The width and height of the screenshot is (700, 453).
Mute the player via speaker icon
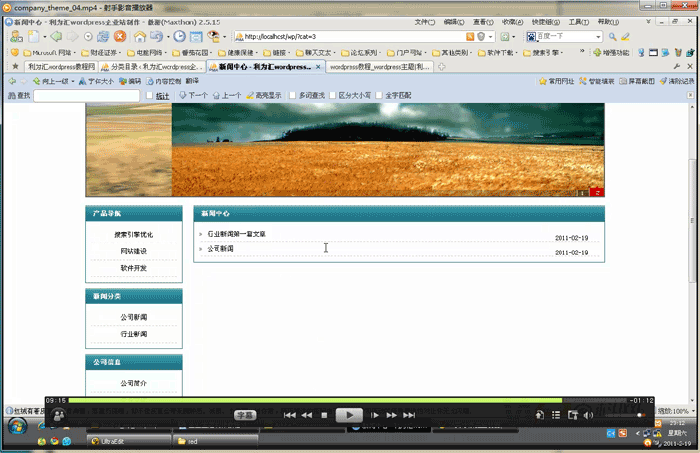(x=588, y=416)
